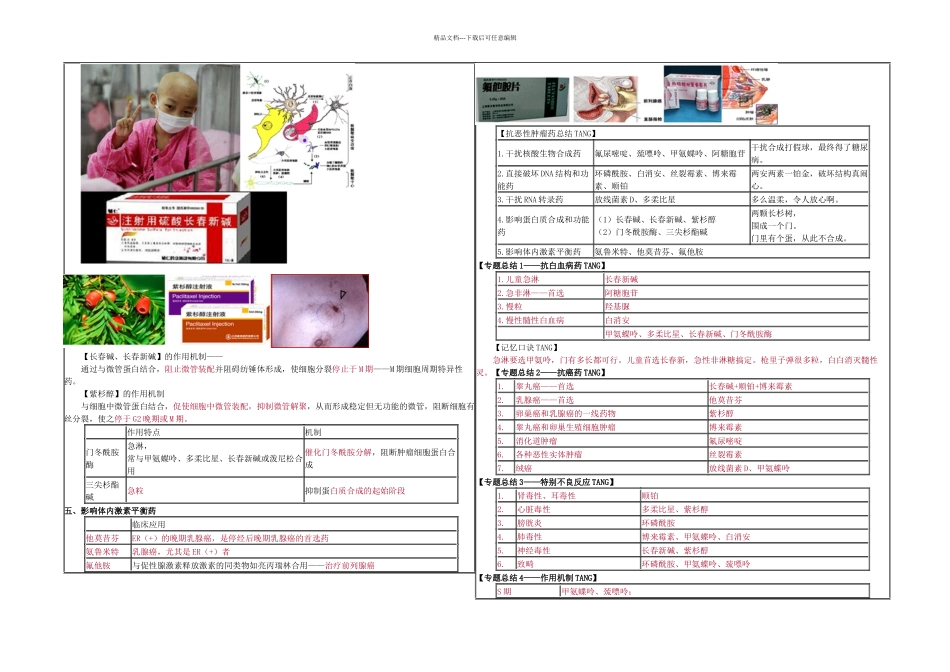Click table header 作用特点

(x=144, y=432)
